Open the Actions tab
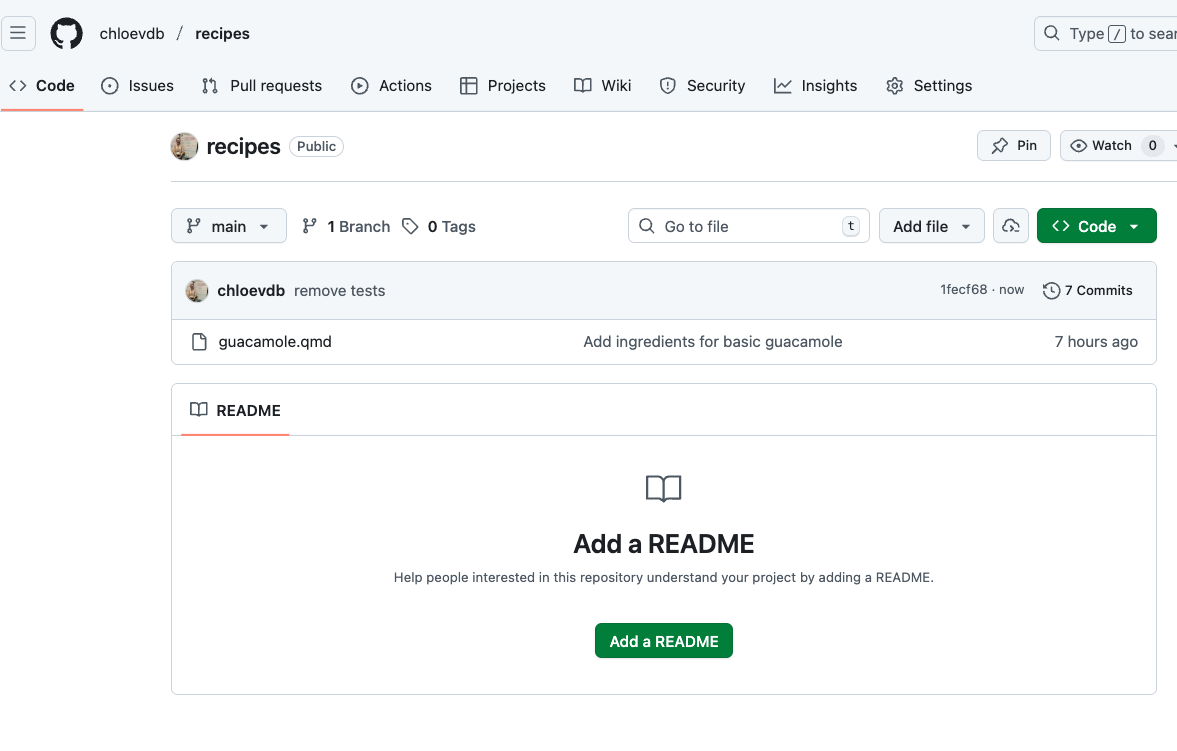1177x751 pixels. (x=392, y=86)
